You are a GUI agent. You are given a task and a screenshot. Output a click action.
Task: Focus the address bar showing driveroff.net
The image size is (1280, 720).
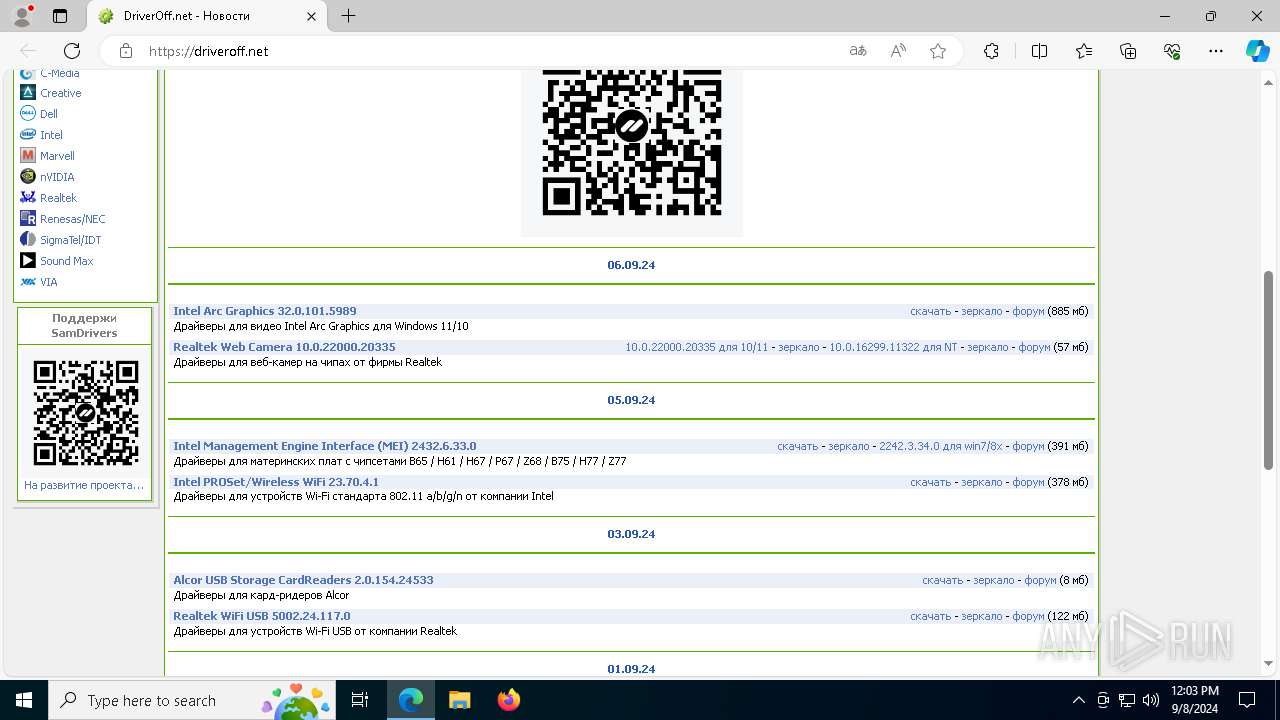click(x=490, y=51)
